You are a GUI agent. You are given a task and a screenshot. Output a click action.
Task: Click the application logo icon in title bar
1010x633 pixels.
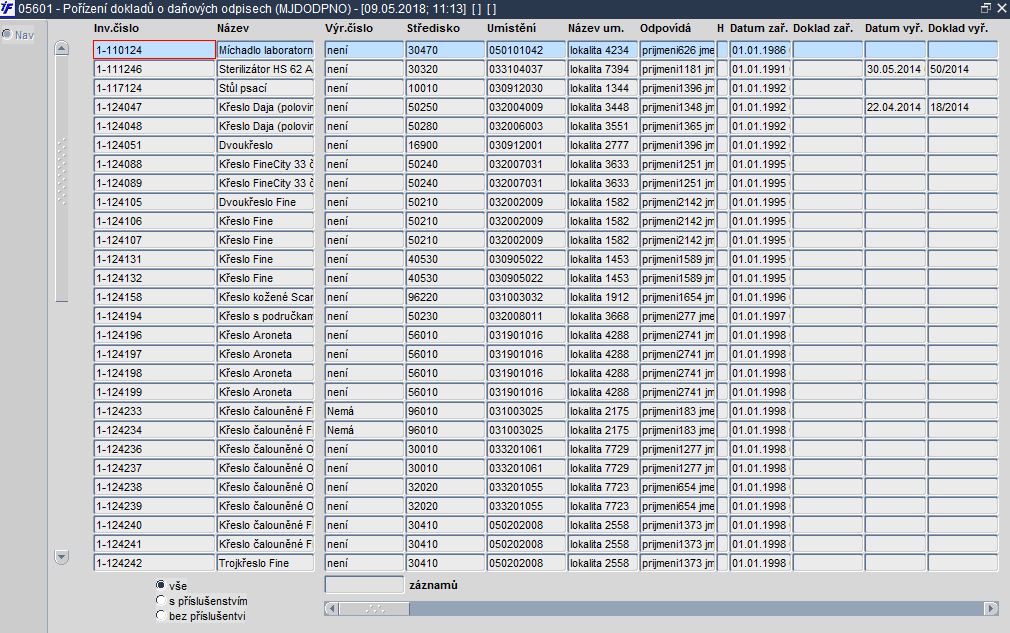7,8
